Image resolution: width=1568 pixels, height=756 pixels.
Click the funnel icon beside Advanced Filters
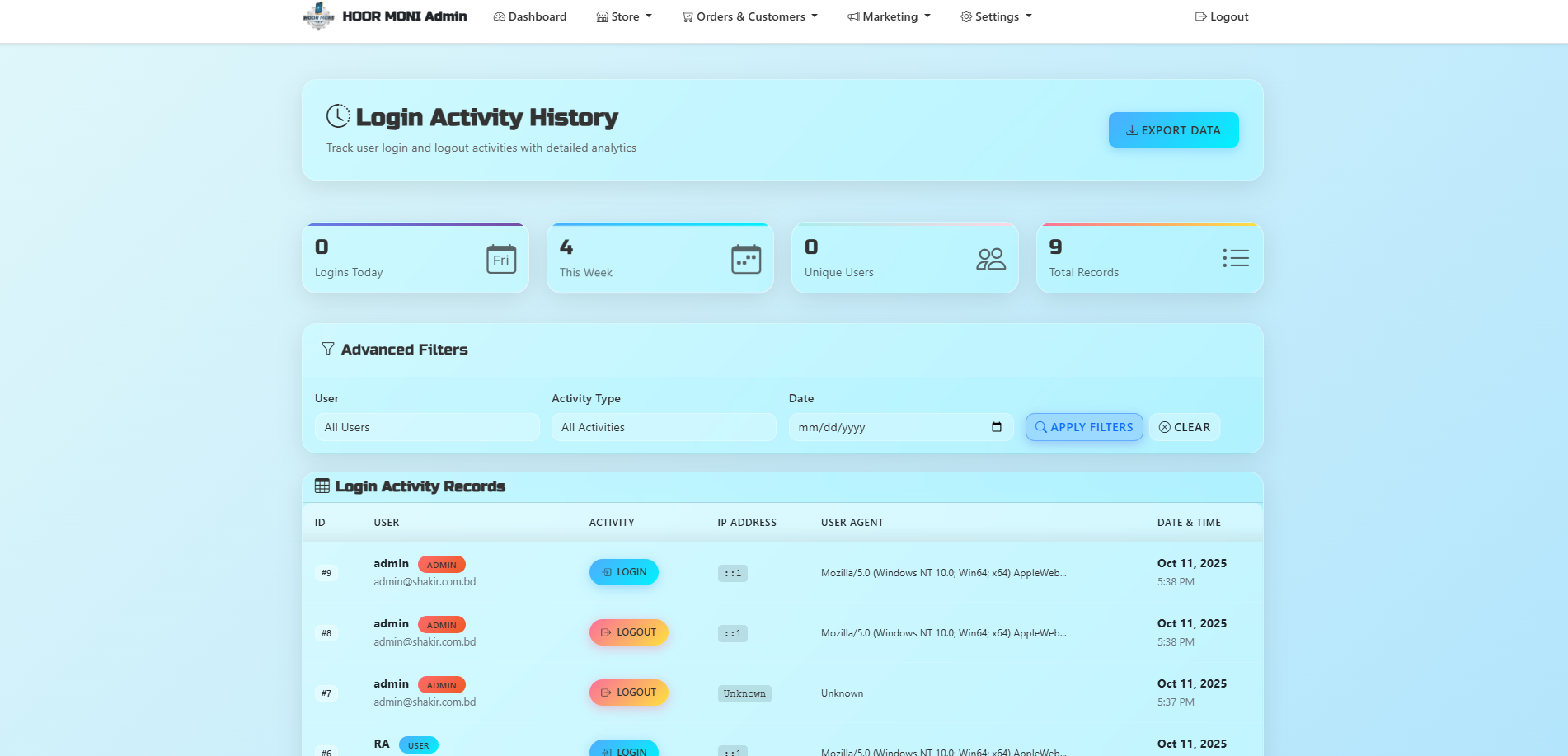[x=328, y=349]
